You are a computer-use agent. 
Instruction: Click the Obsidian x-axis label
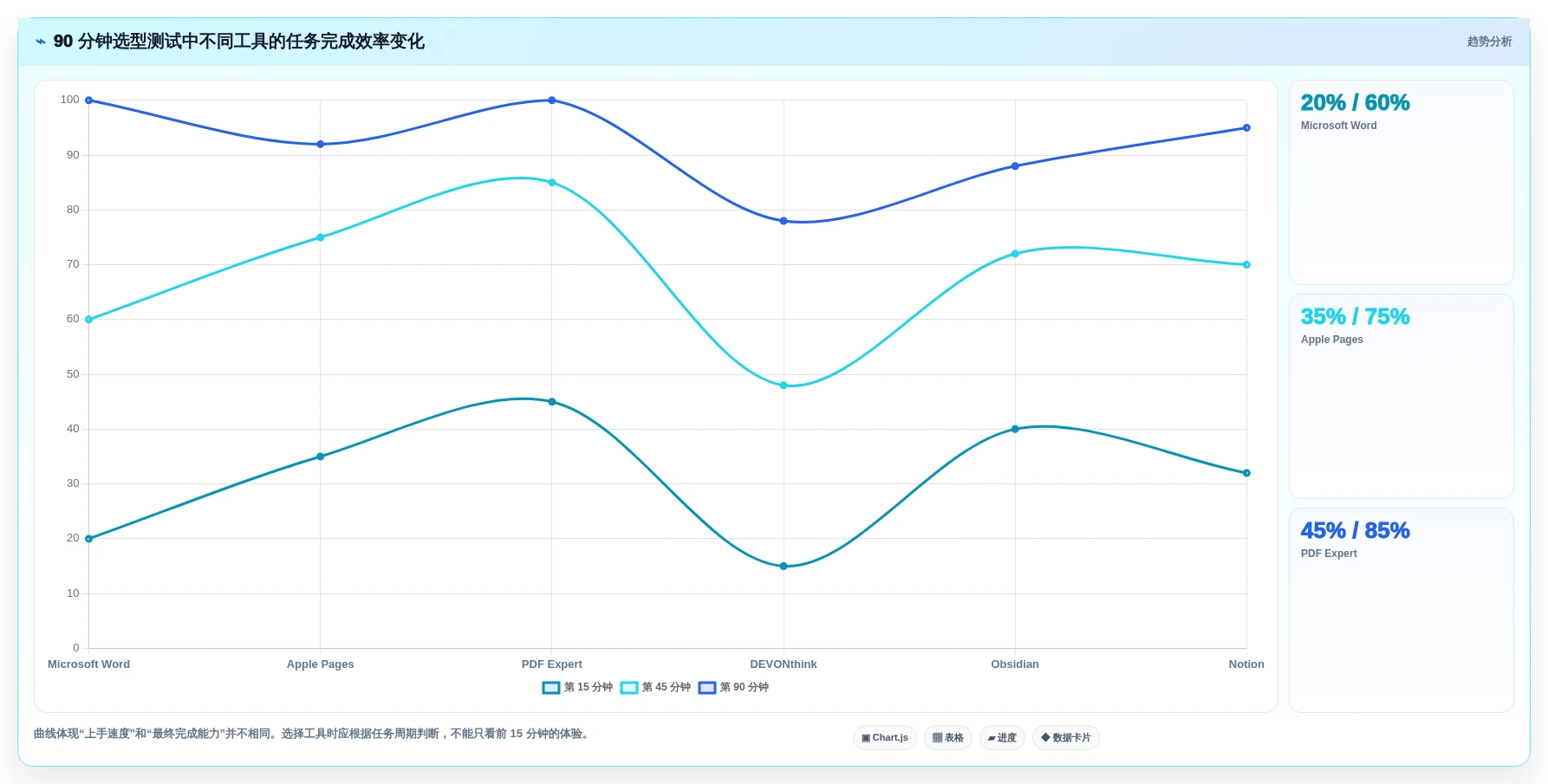click(x=1015, y=664)
